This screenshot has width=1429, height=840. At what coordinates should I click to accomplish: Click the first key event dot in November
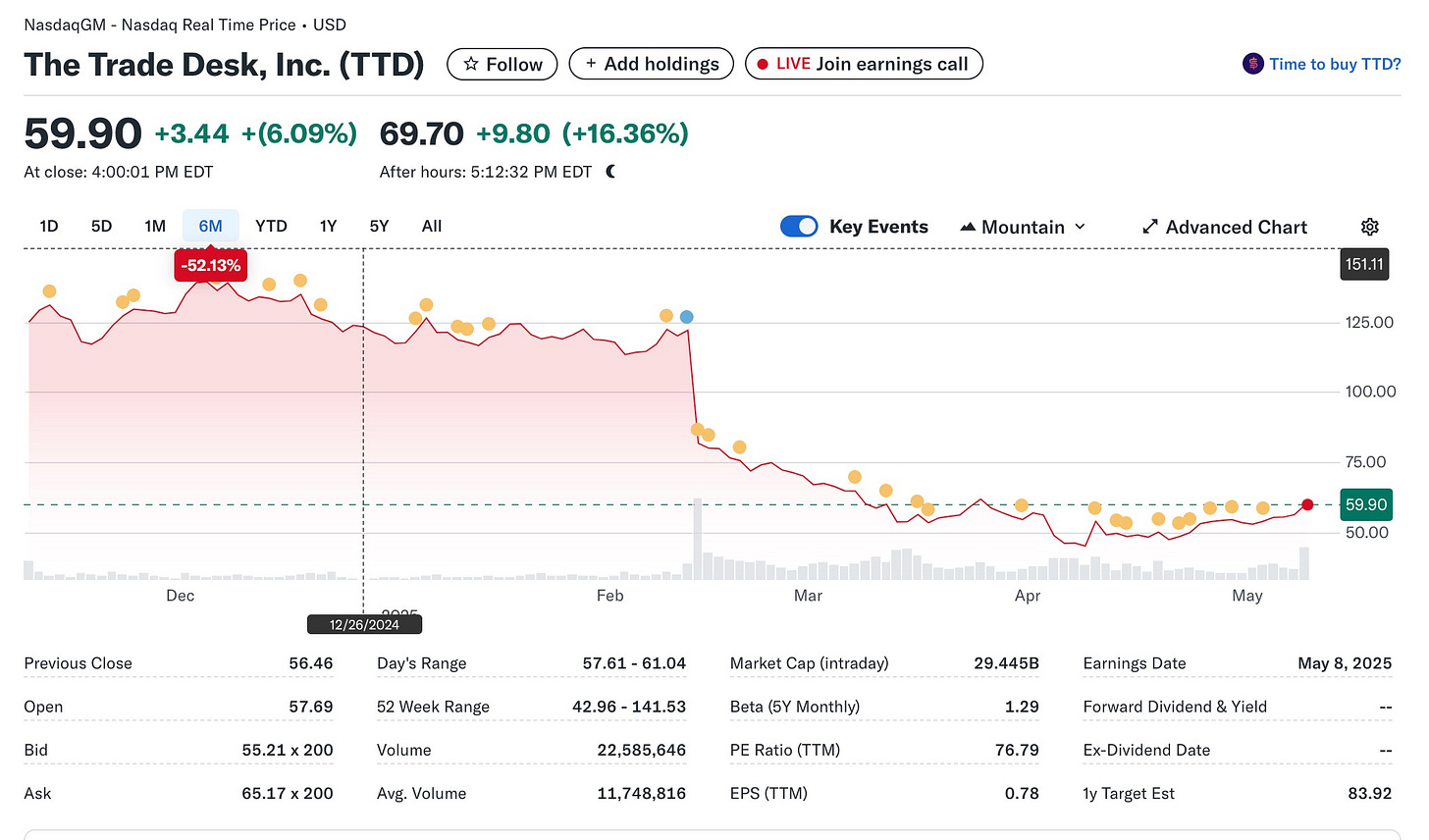pyautogui.click(x=49, y=291)
